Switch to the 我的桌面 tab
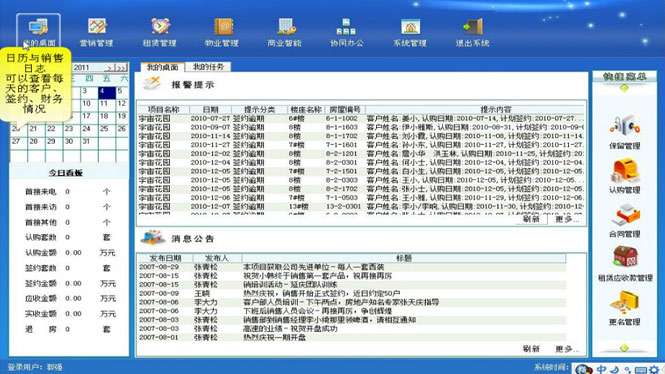Viewport: 665px width, 374px height. click(x=162, y=67)
